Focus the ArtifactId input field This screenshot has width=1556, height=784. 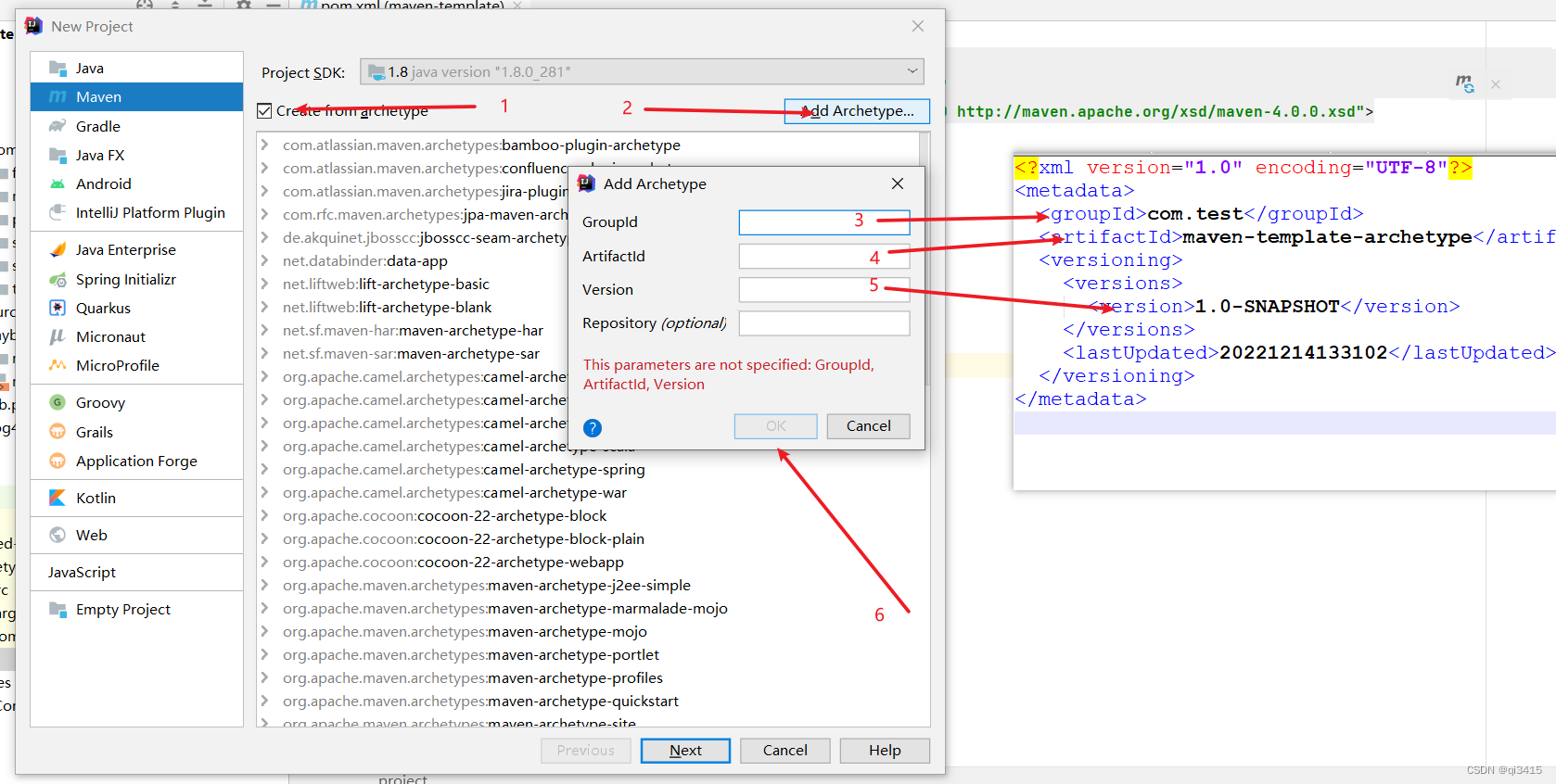(824, 256)
